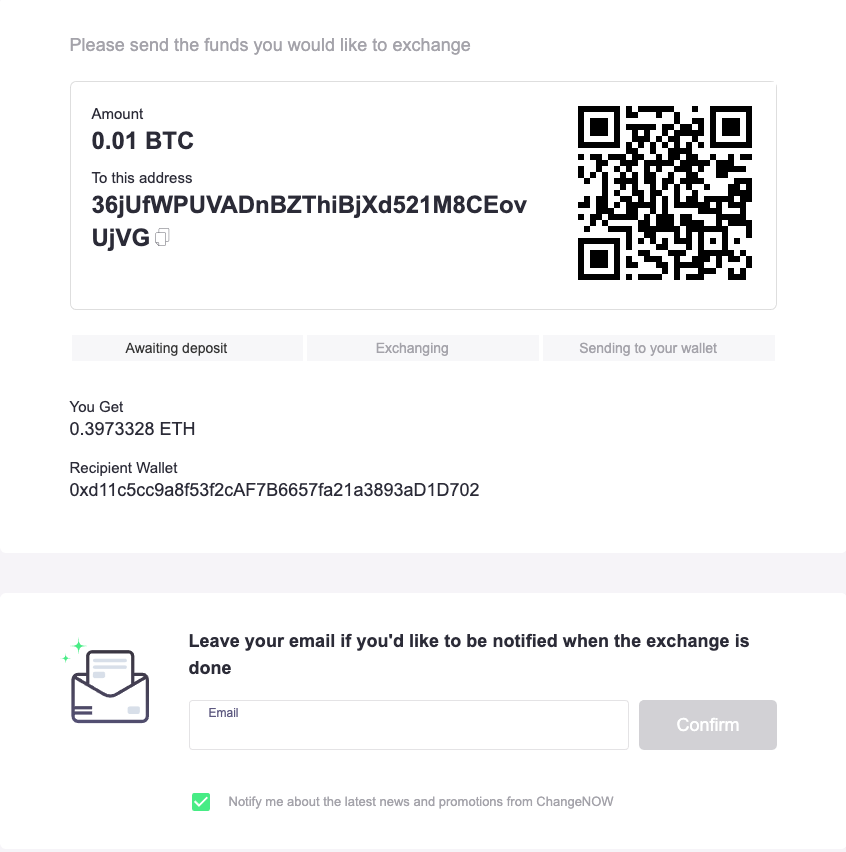This screenshot has height=852, width=846.
Task: Click the 0.01 BTC amount
Action: (x=142, y=141)
